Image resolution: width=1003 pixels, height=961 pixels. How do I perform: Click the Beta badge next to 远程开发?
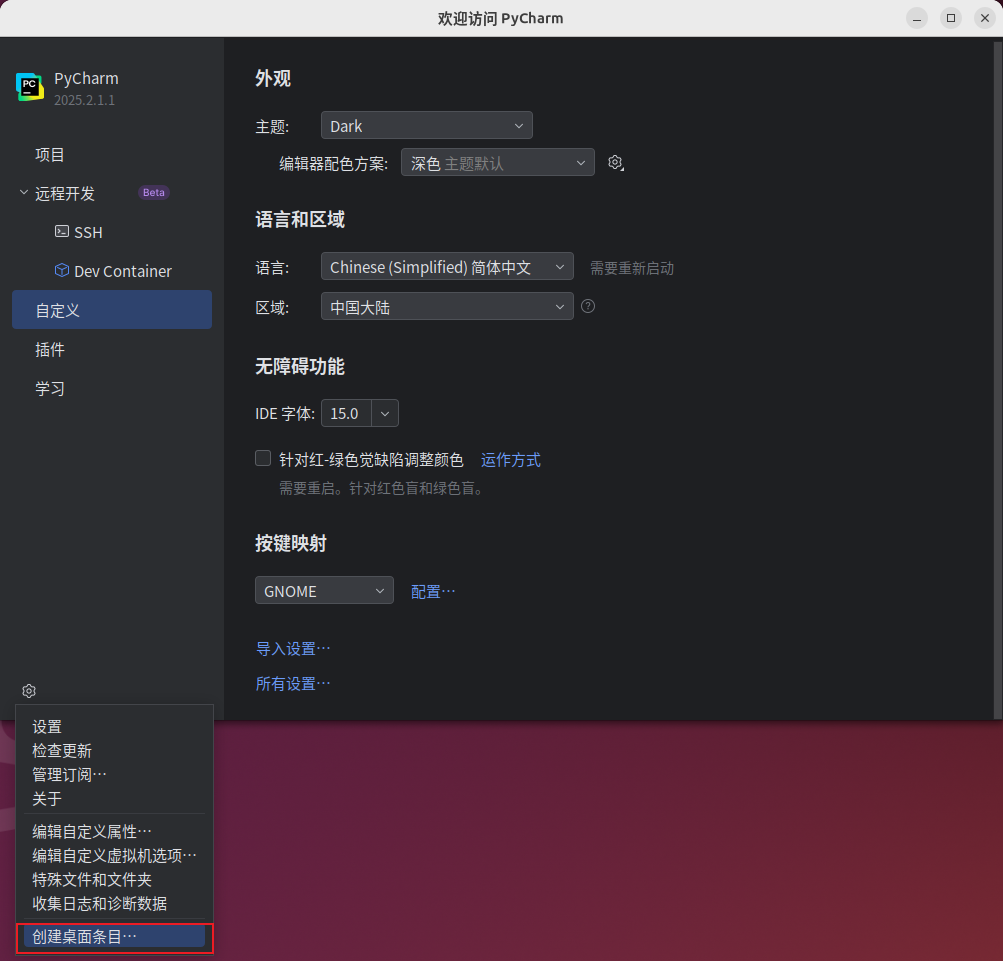coord(154,192)
